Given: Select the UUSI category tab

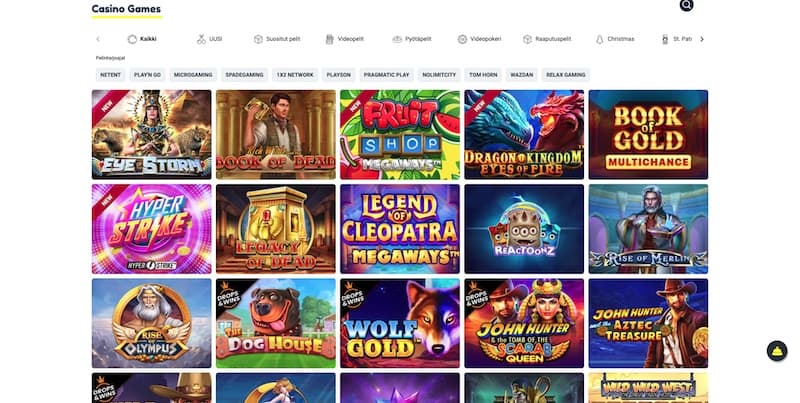Looking at the screenshot, I should point(209,39).
